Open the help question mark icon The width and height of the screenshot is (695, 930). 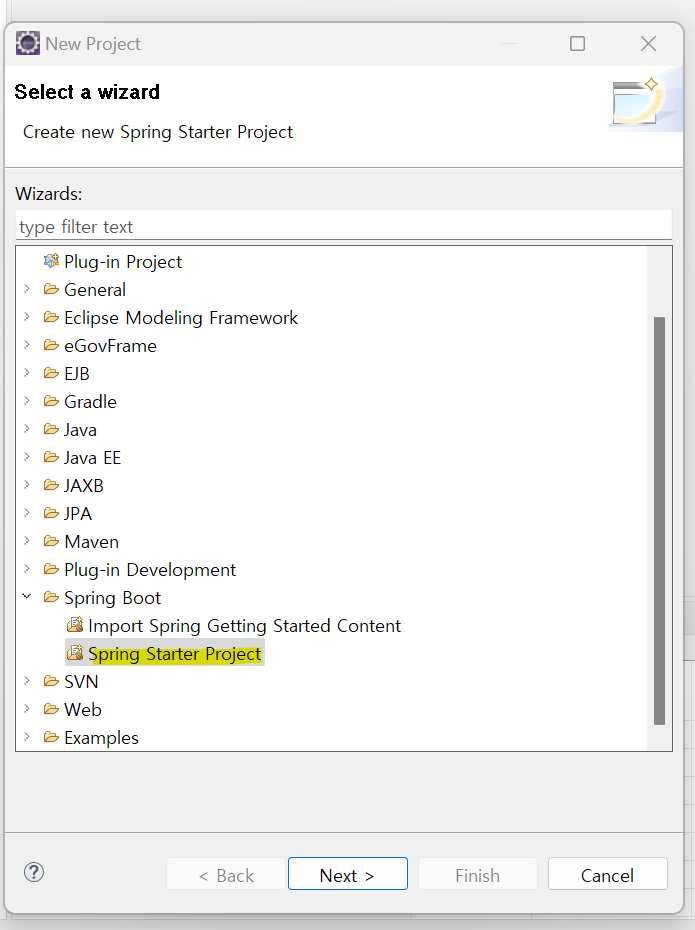tap(34, 872)
